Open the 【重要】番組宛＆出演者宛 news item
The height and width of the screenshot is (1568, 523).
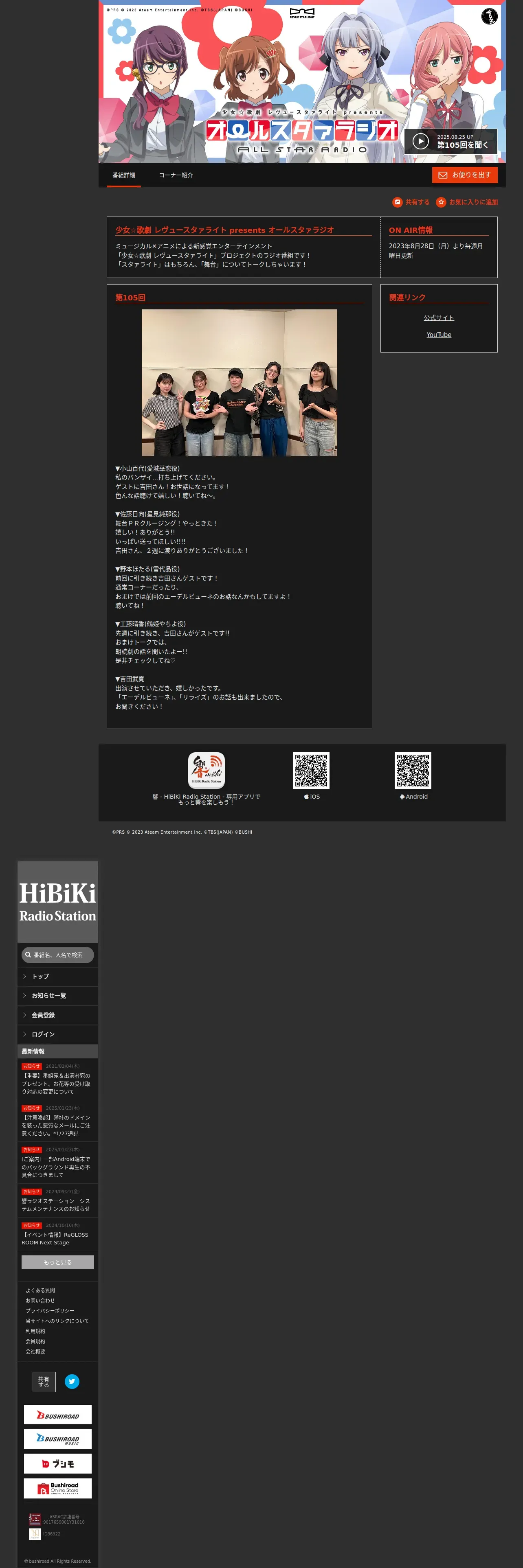tap(58, 1079)
